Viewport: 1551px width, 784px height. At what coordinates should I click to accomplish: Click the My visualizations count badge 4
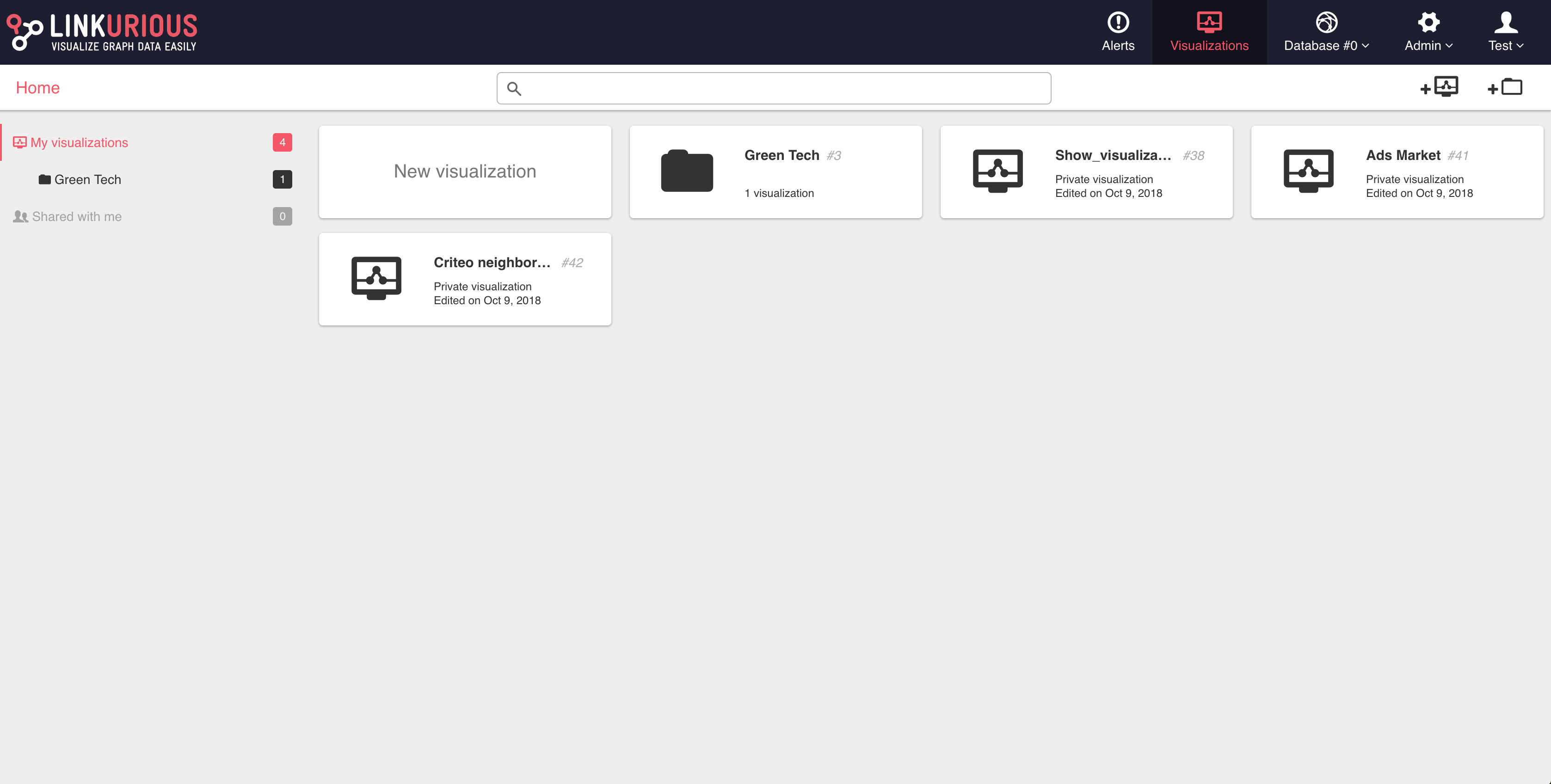(283, 142)
